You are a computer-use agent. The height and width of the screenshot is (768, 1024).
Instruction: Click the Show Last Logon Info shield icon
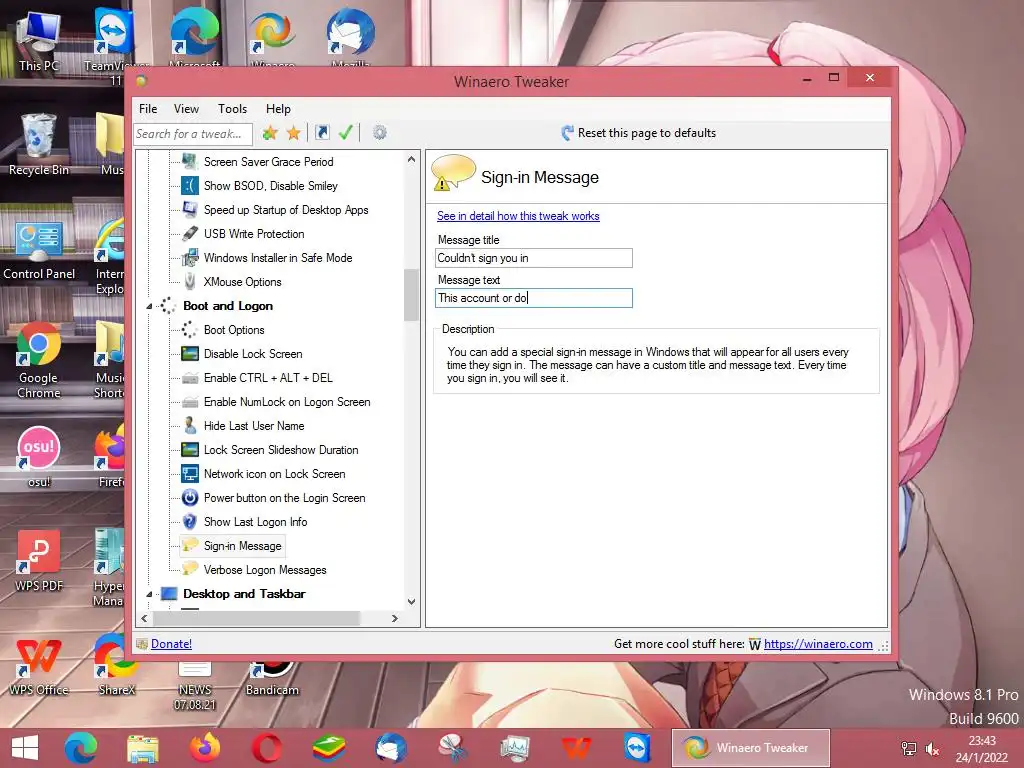tap(190, 522)
